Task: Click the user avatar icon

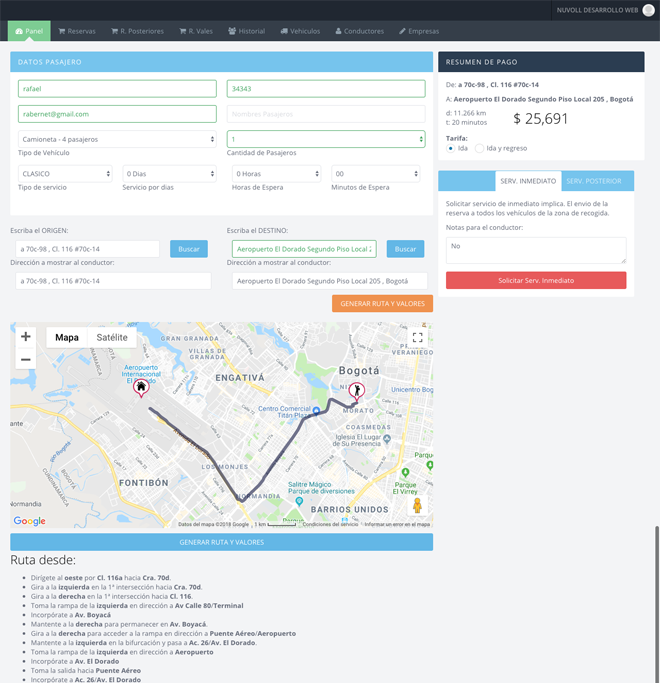Action: 648,10
